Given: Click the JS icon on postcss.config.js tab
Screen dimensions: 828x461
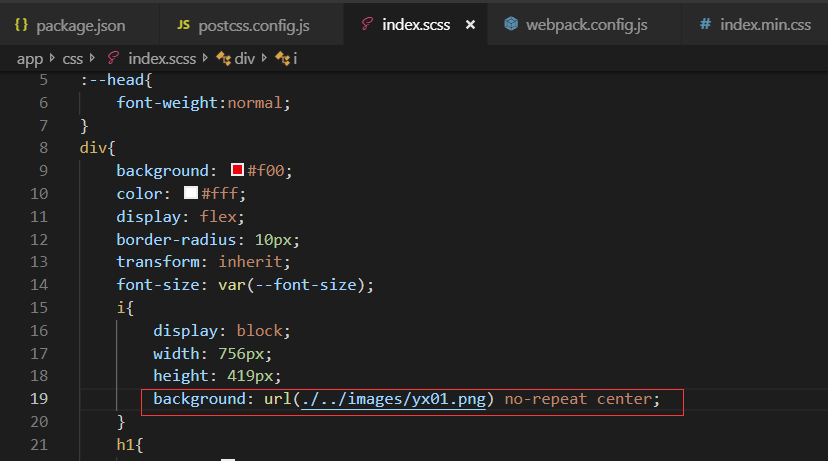Looking at the screenshot, I should tap(182, 23).
